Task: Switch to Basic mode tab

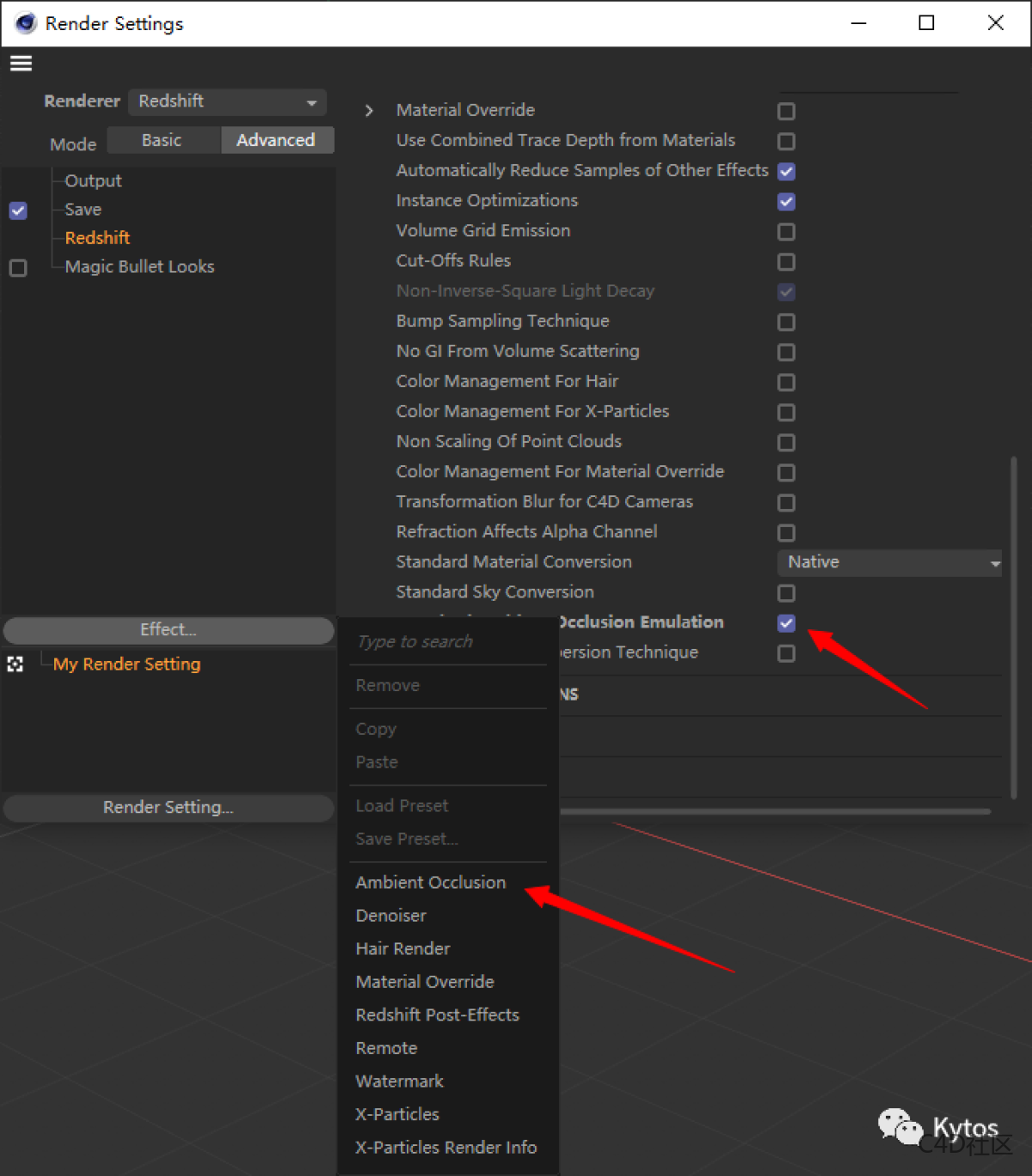Action: (x=163, y=140)
